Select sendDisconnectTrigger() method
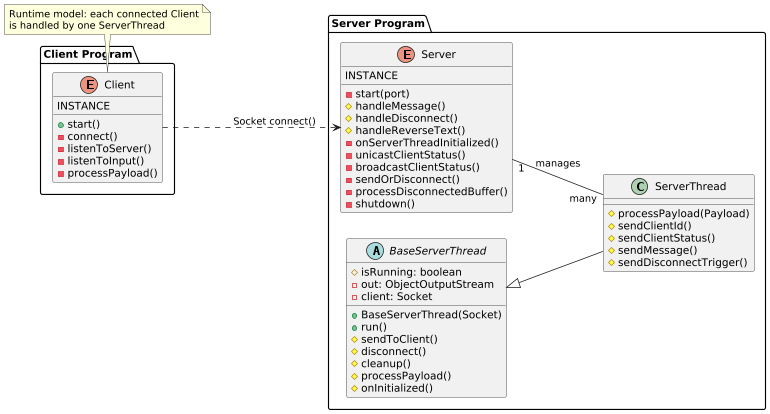Viewport: 770px width, 414px height. click(683, 262)
